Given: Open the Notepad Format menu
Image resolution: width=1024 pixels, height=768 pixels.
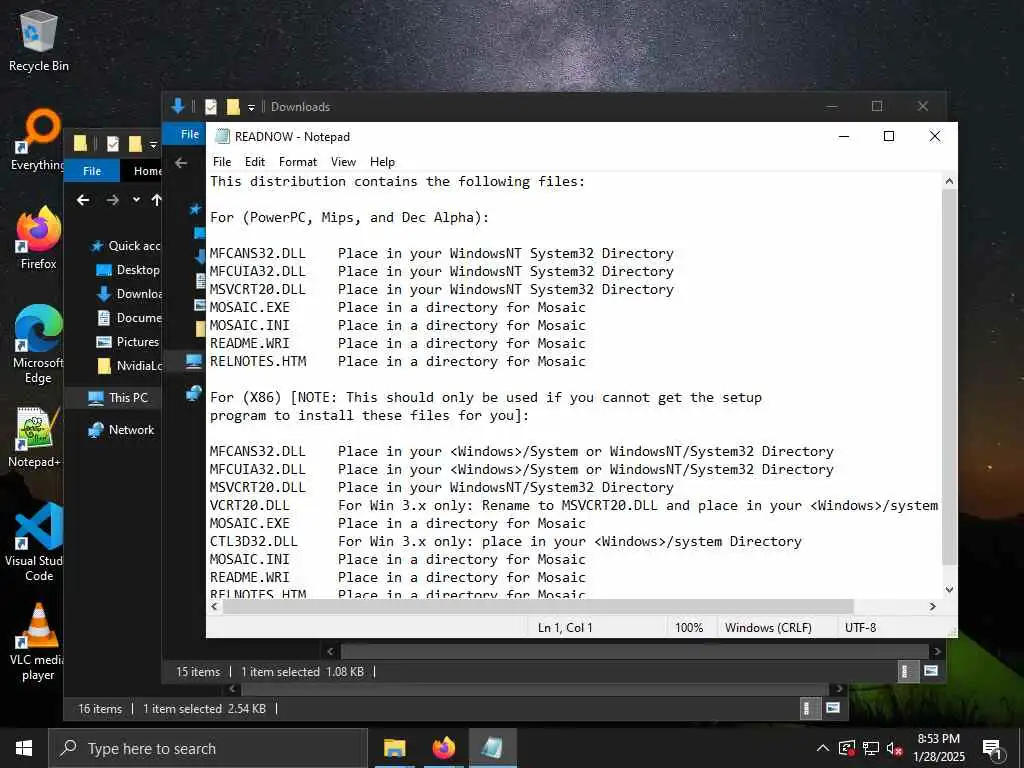Looking at the screenshot, I should click(298, 162).
